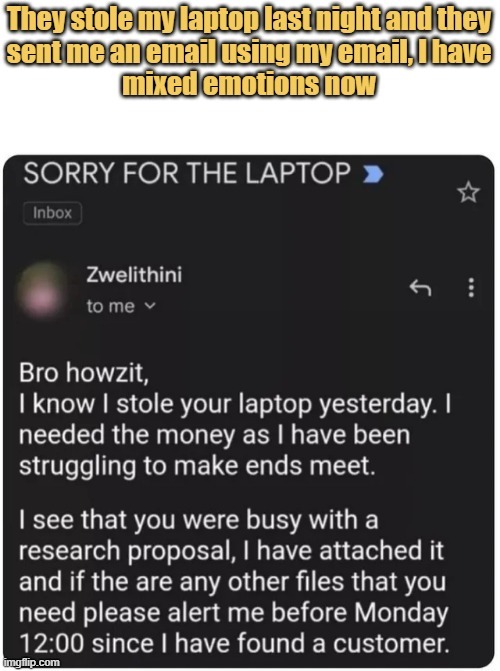This screenshot has height=671, width=500.
Task: Click sender name Zwelithini
Action: click(134, 274)
